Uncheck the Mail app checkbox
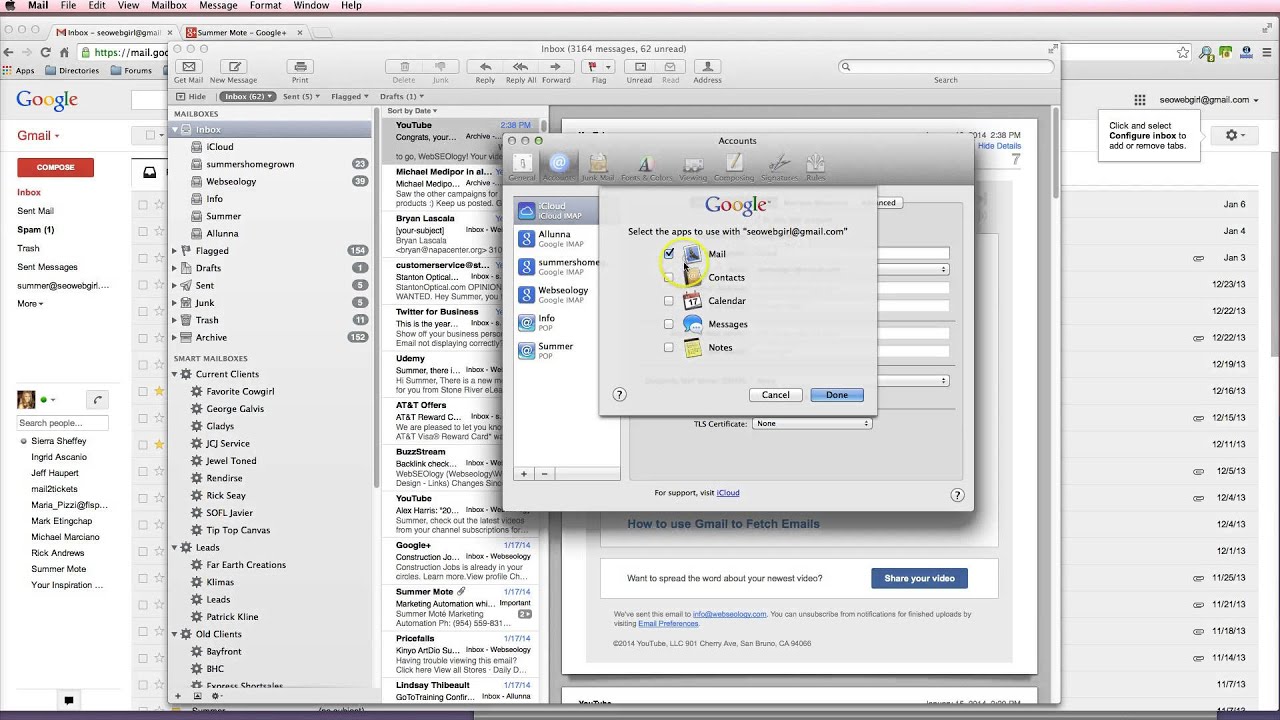The image size is (1280, 720). click(x=669, y=254)
